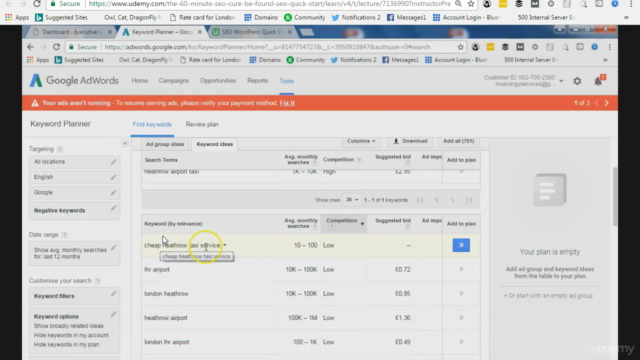Screen dimensions: 640x360
Task: Open Domains bookmark in outer browser
Action: 261,18
